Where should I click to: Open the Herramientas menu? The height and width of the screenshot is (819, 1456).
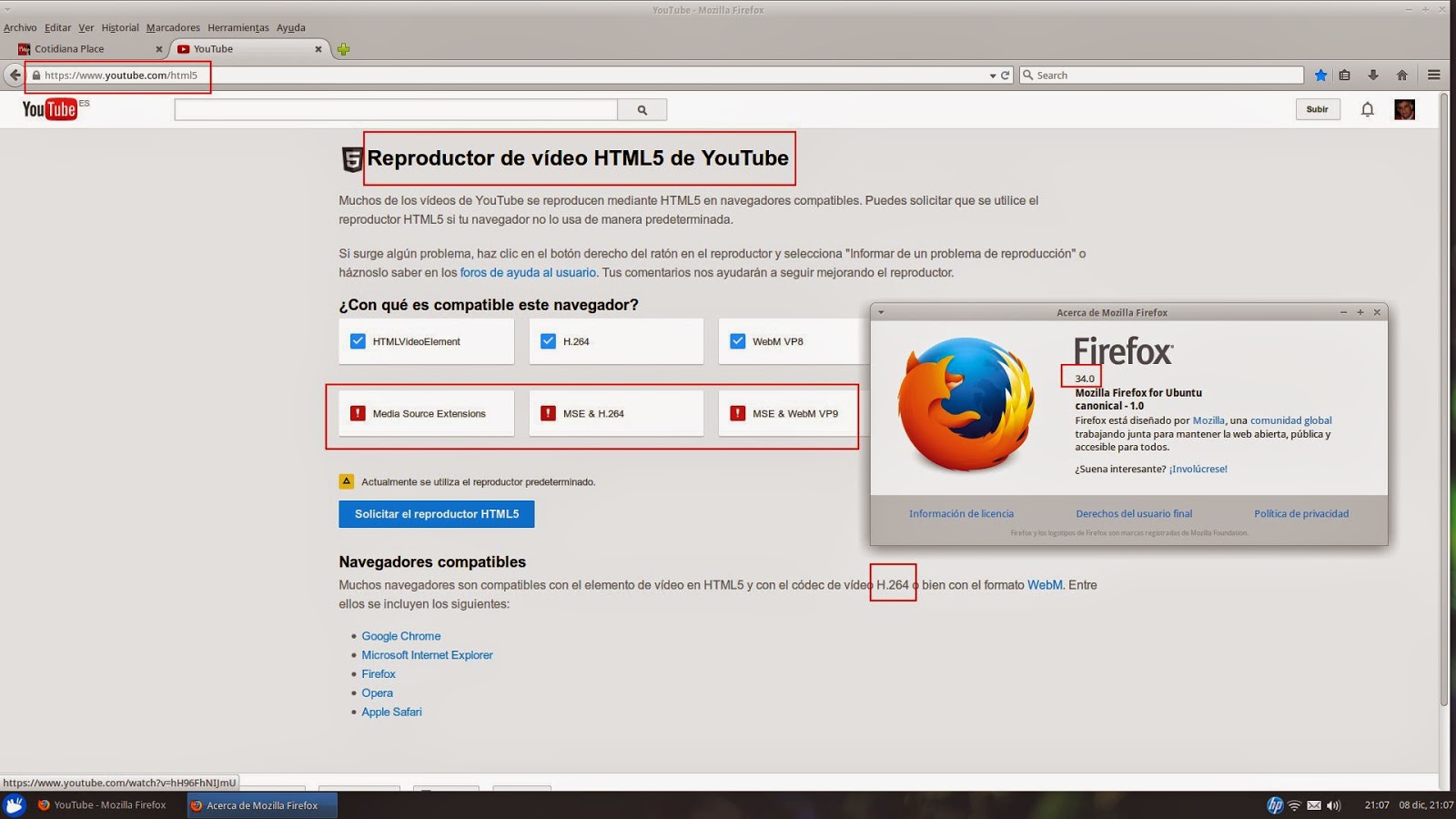[x=238, y=27]
